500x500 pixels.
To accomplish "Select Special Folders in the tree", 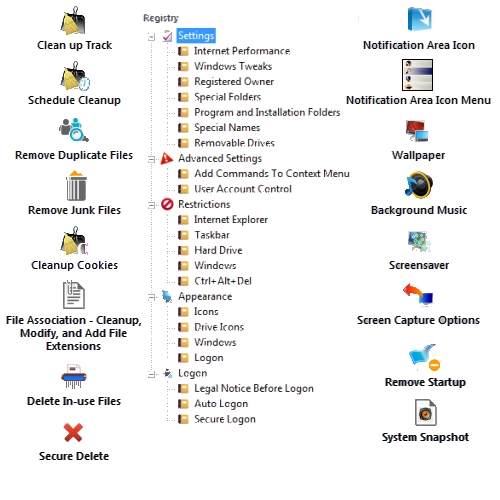I will [227, 97].
